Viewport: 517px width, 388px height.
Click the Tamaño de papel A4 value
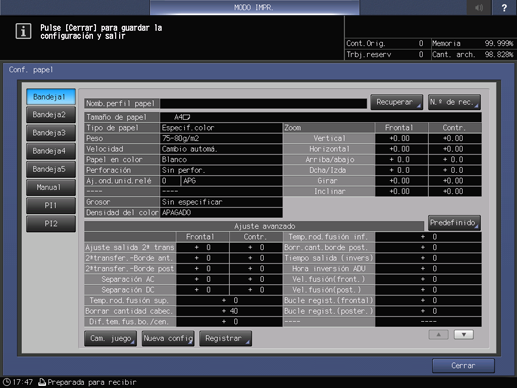[321, 117]
